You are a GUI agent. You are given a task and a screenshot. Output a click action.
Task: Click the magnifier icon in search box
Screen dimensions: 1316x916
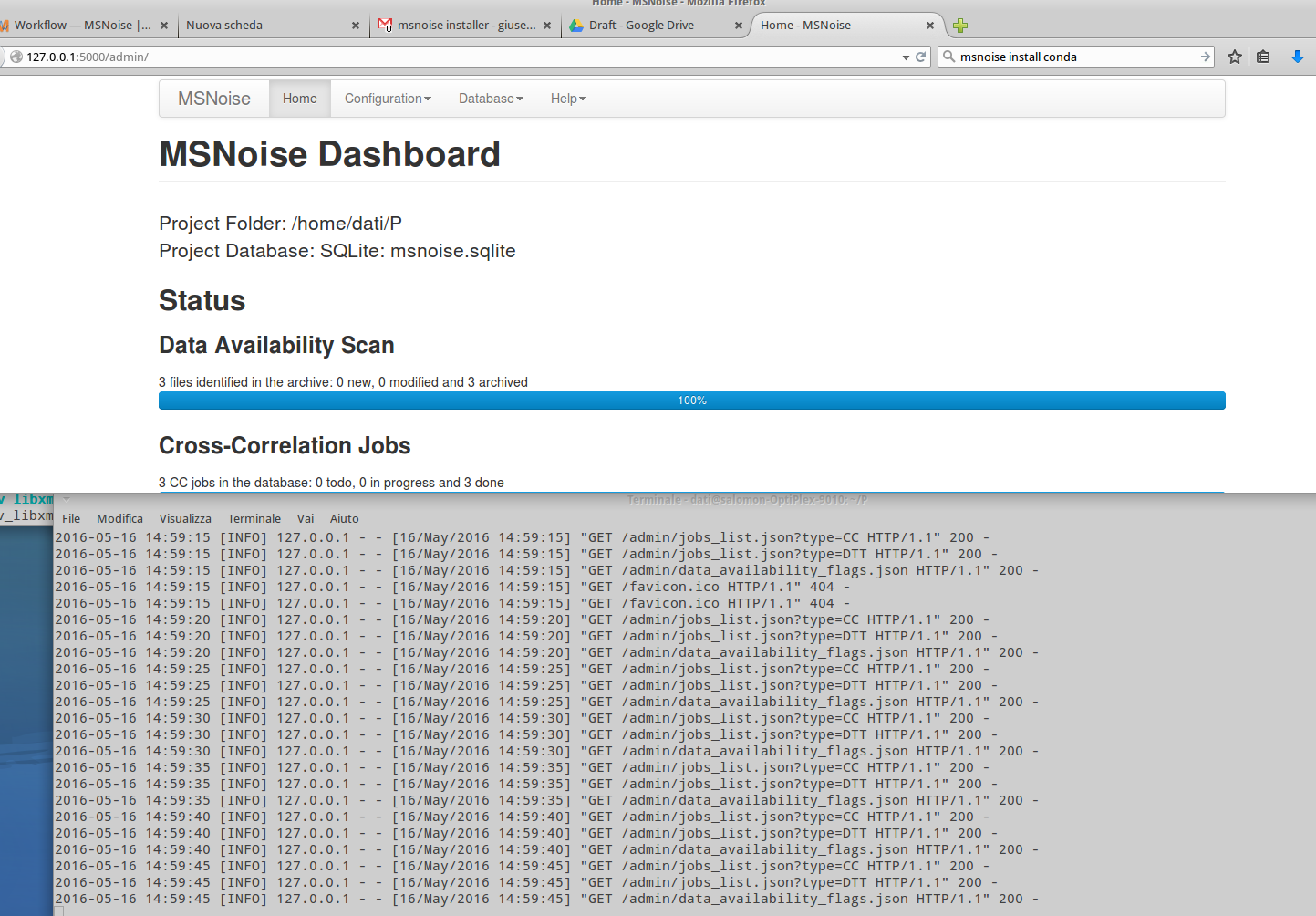(949, 57)
